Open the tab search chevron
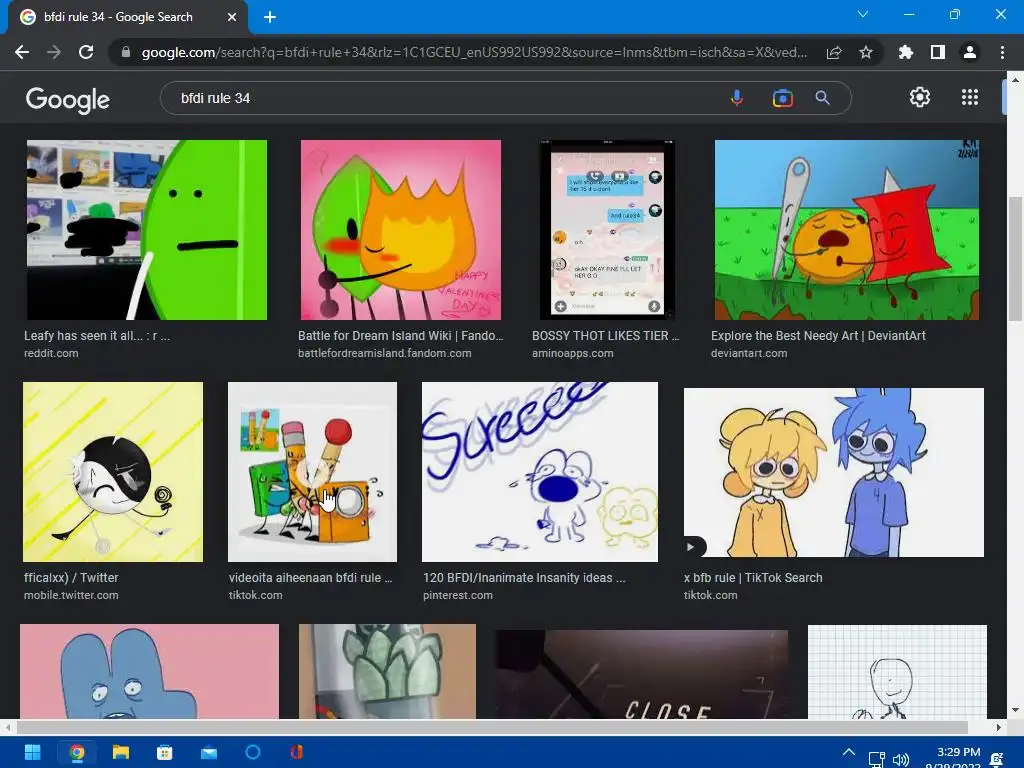 [863, 14]
